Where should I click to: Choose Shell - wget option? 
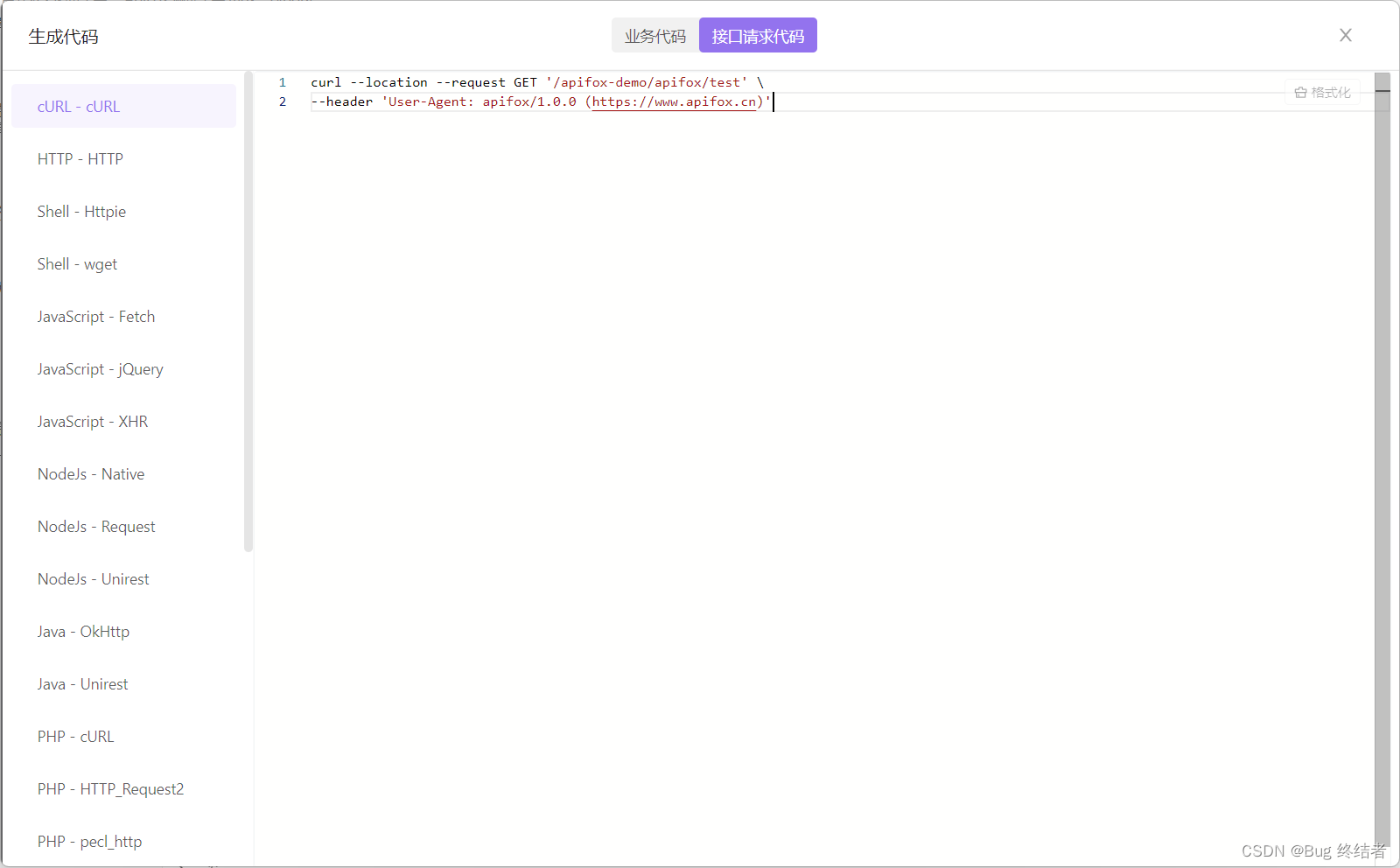click(123, 263)
